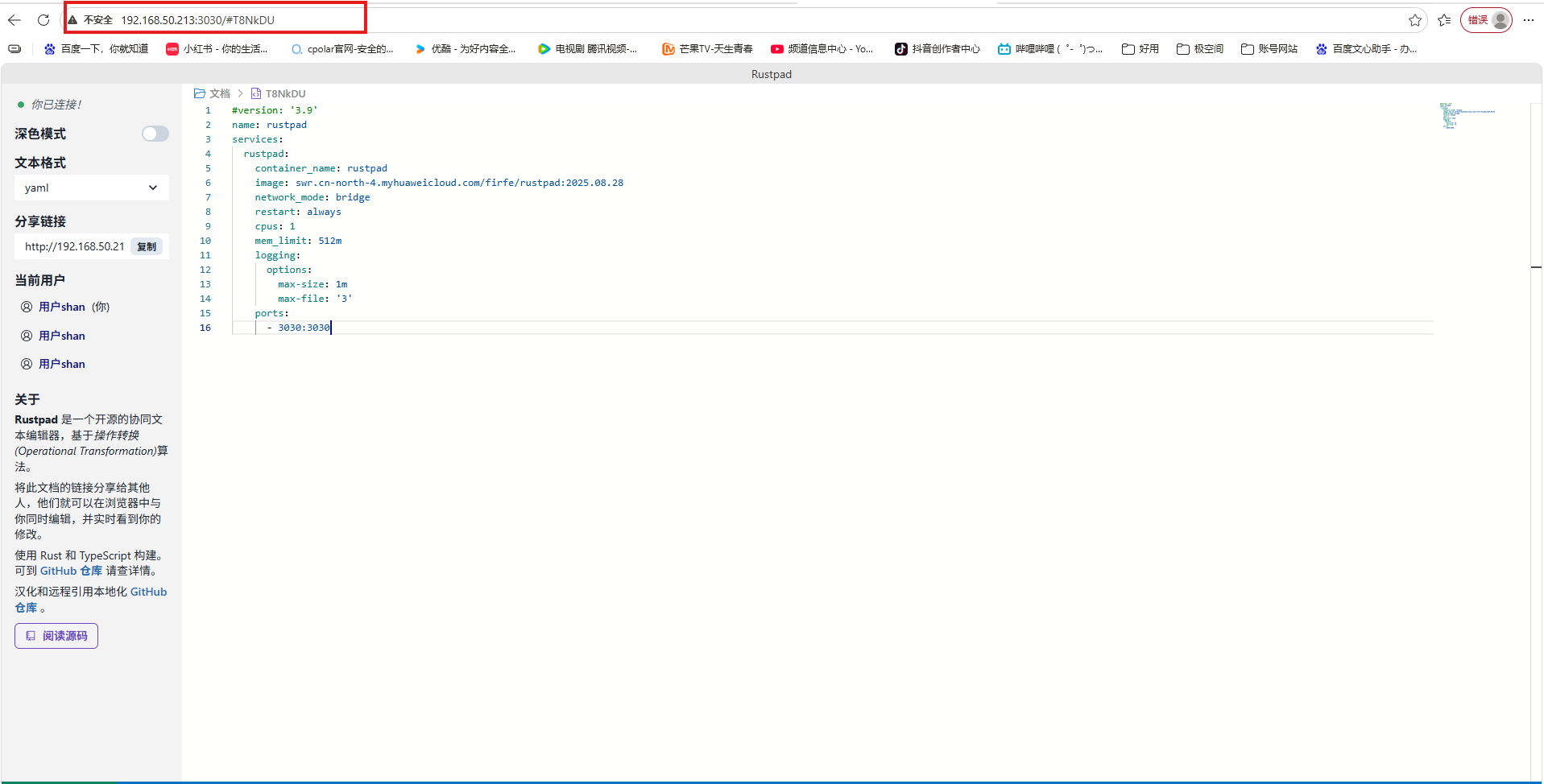The image size is (1544, 784).
Task: Click the folder icon beside 文档 breadcrumb
Action: click(200, 93)
